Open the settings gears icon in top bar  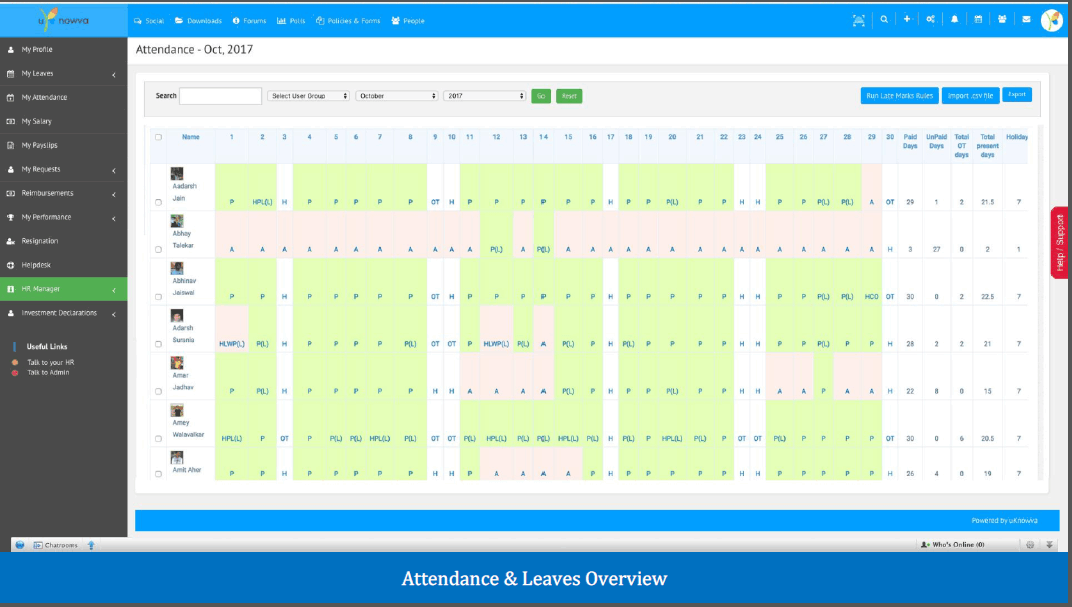pos(930,20)
